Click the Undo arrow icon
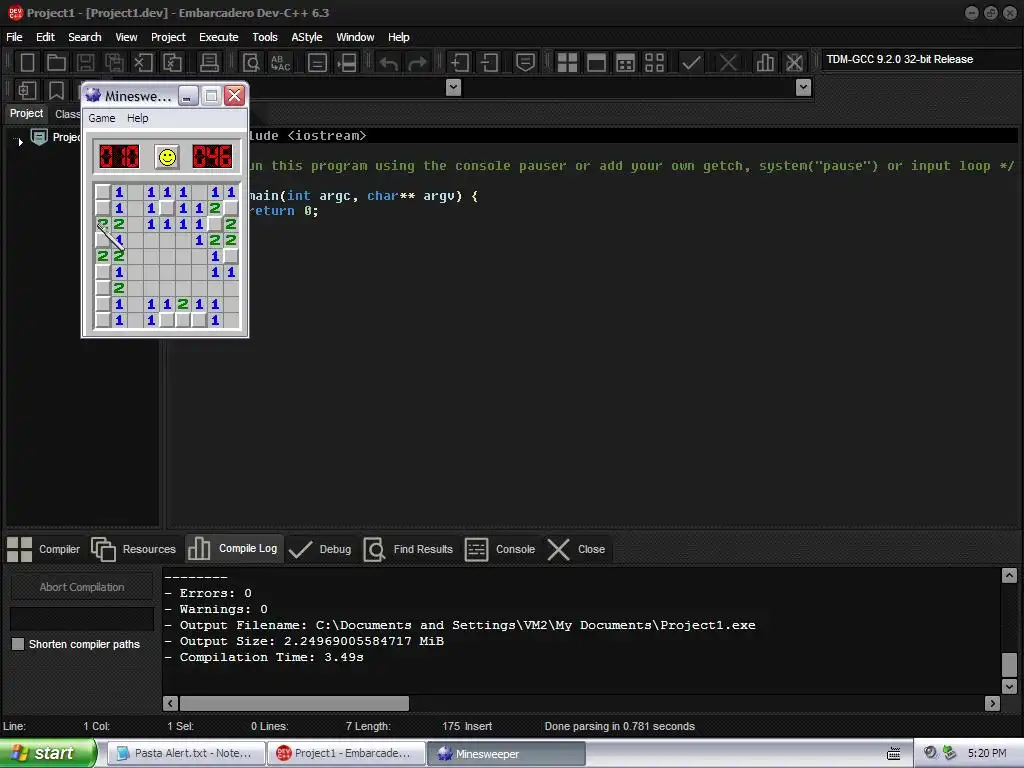 [x=389, y=63]
